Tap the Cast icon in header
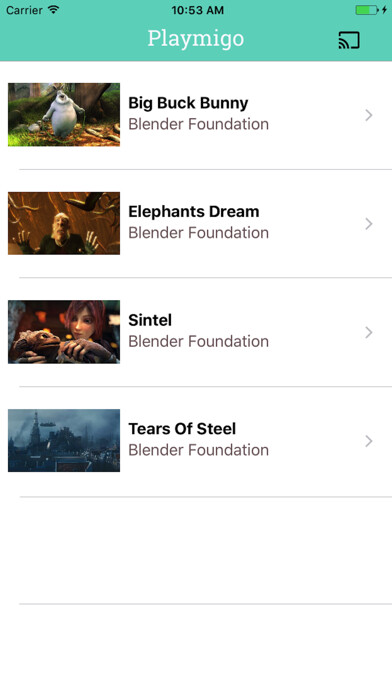392x696 pixels. [349, 40]
